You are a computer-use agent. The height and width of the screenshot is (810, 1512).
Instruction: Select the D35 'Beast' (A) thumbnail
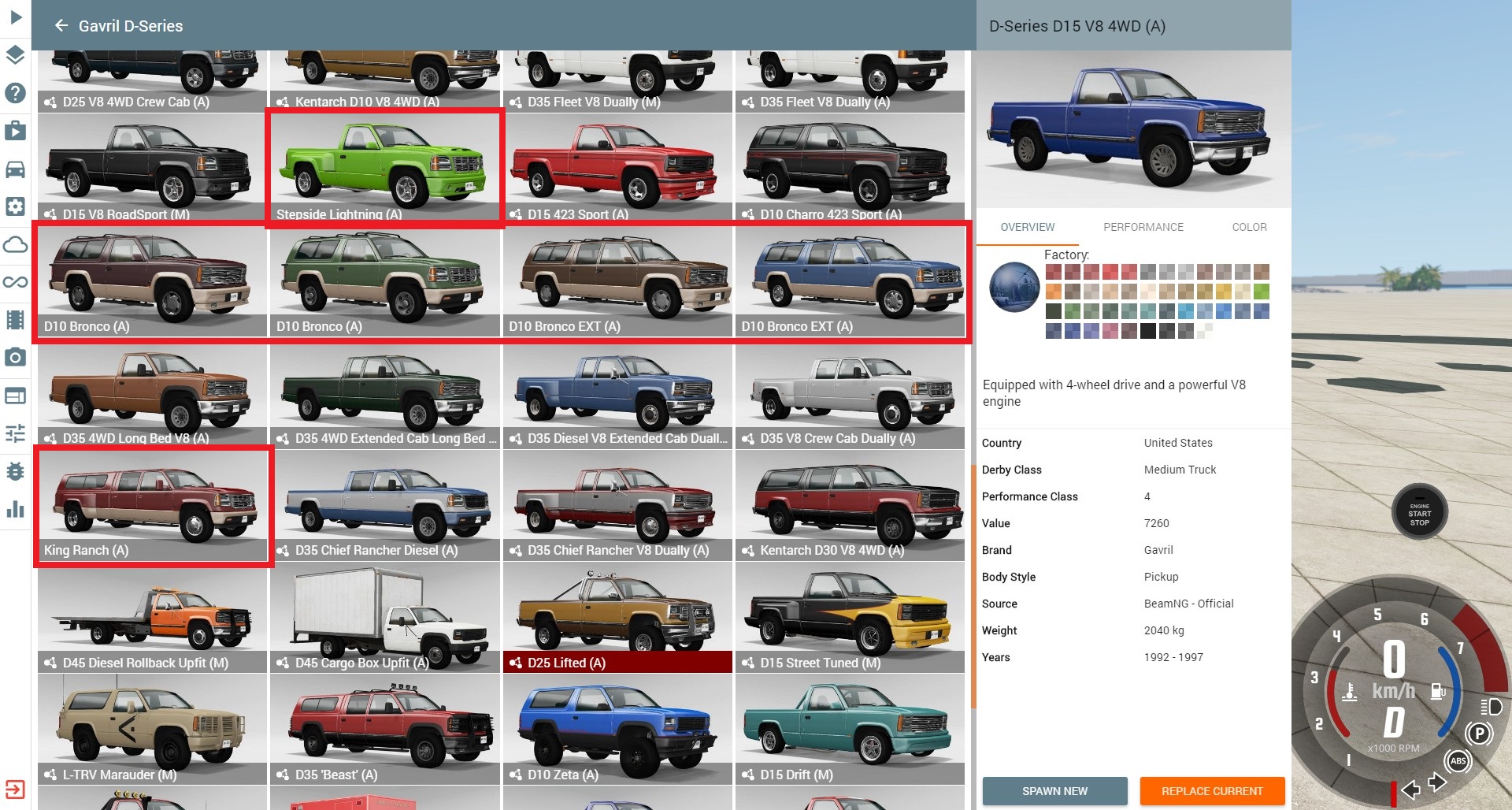point(385,730)
